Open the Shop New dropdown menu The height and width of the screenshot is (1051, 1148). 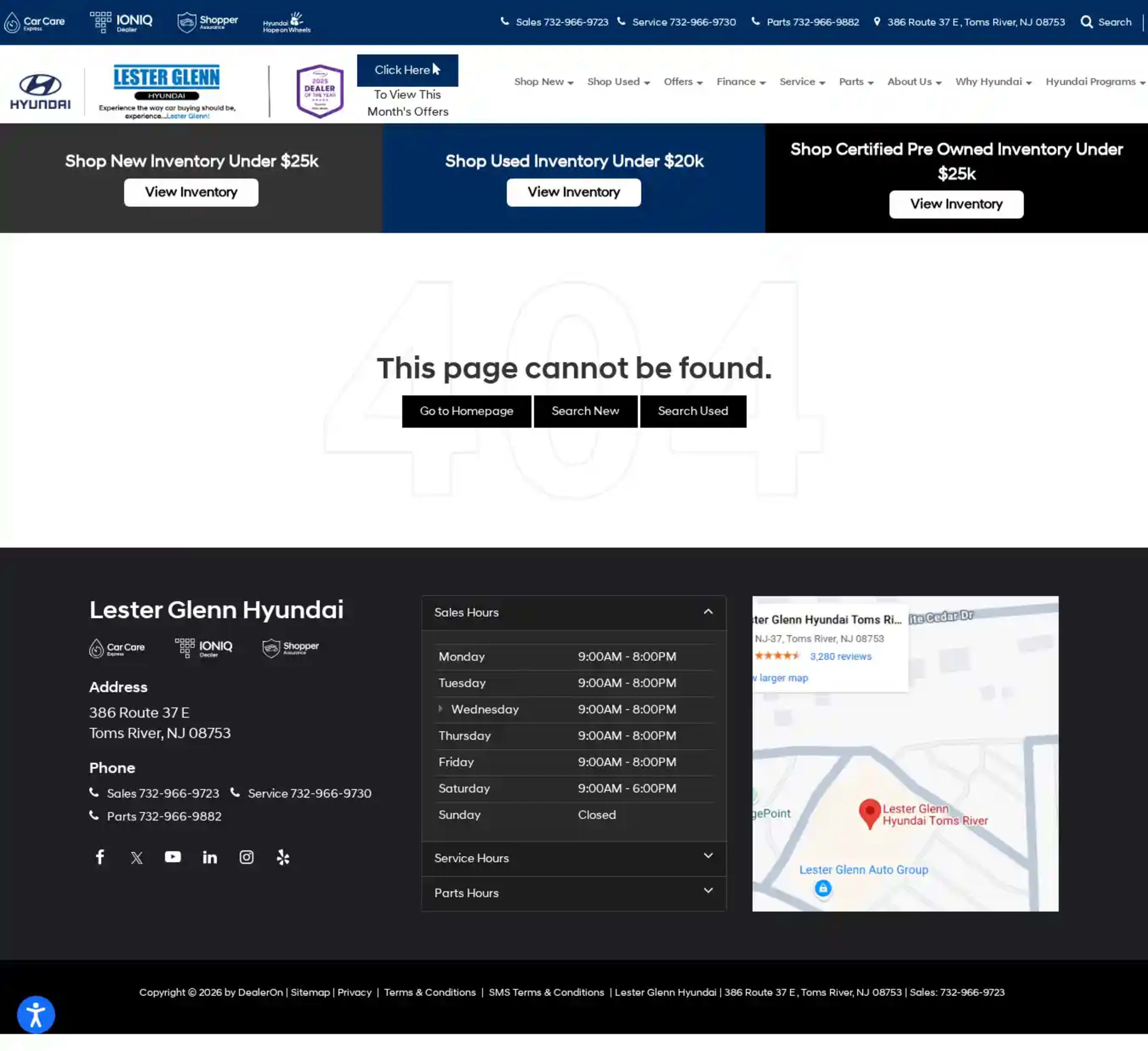544,81
